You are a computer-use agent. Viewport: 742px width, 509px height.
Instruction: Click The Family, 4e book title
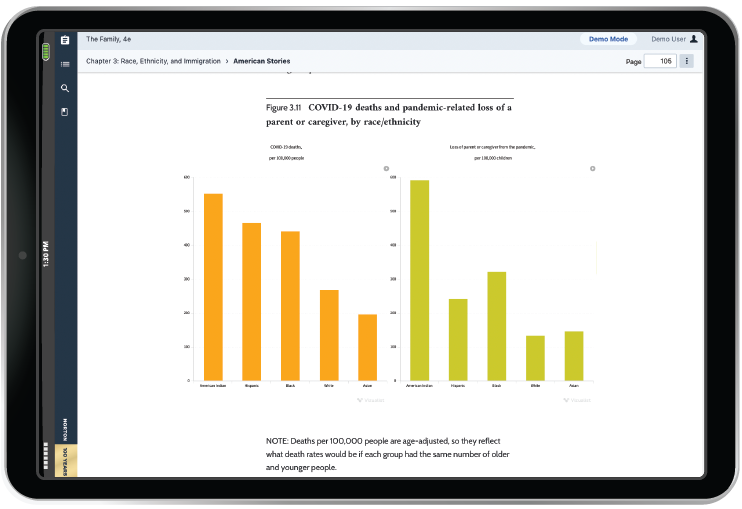pos(112,39)
